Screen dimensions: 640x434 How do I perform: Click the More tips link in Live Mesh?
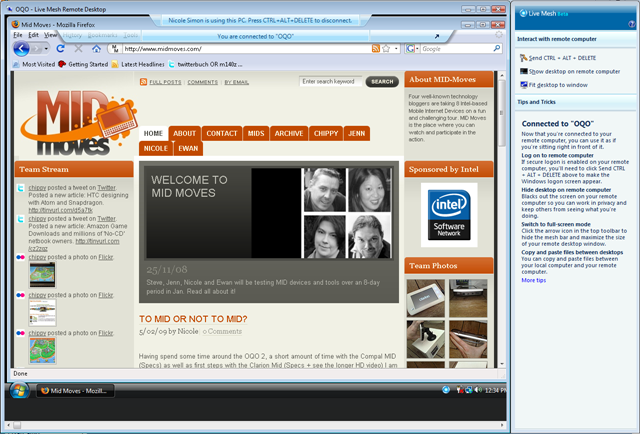click(x=533, y=280)
